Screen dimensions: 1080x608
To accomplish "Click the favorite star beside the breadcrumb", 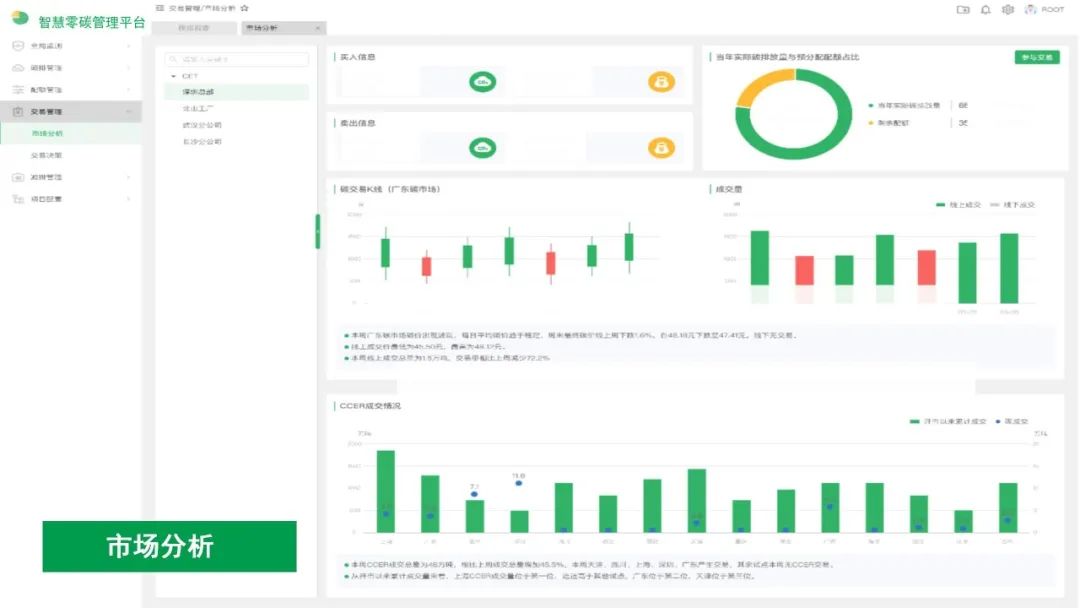I will coord(245,8).
